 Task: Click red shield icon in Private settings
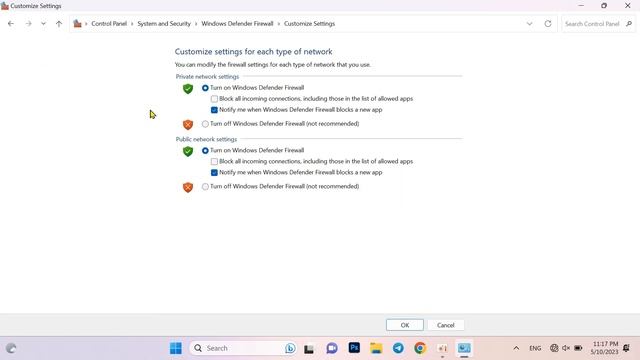pos(188,124)
